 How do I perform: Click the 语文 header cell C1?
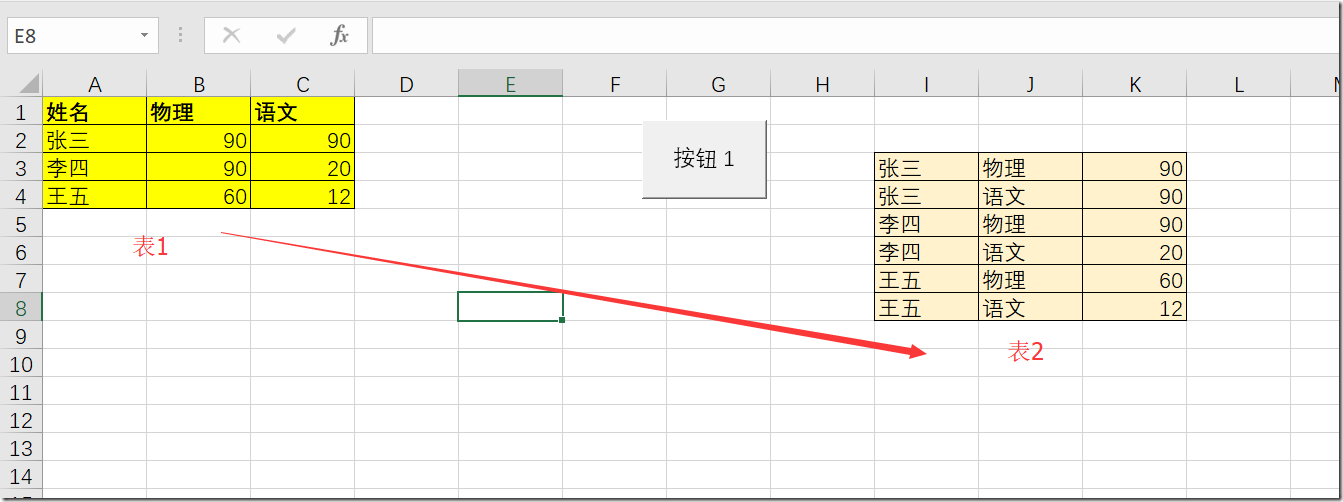point(303,111)
